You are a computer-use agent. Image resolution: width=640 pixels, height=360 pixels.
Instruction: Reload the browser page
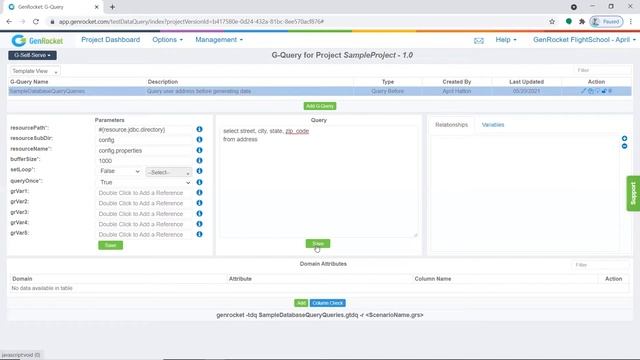(x=36, y=22)
